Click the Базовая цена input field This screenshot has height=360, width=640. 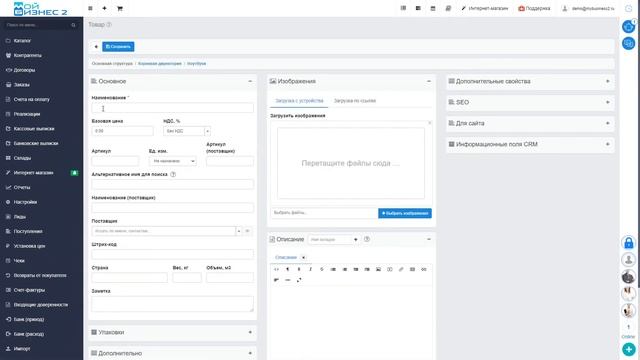122,131
